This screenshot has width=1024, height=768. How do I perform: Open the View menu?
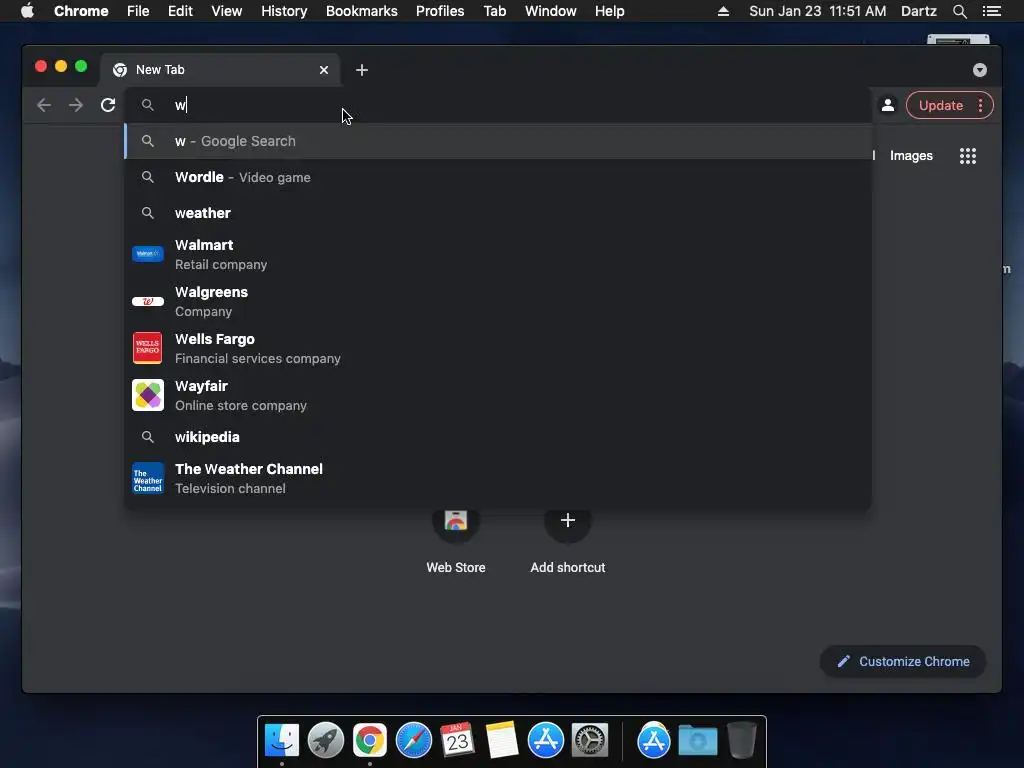pyautogui.click(x=227, y=11)
